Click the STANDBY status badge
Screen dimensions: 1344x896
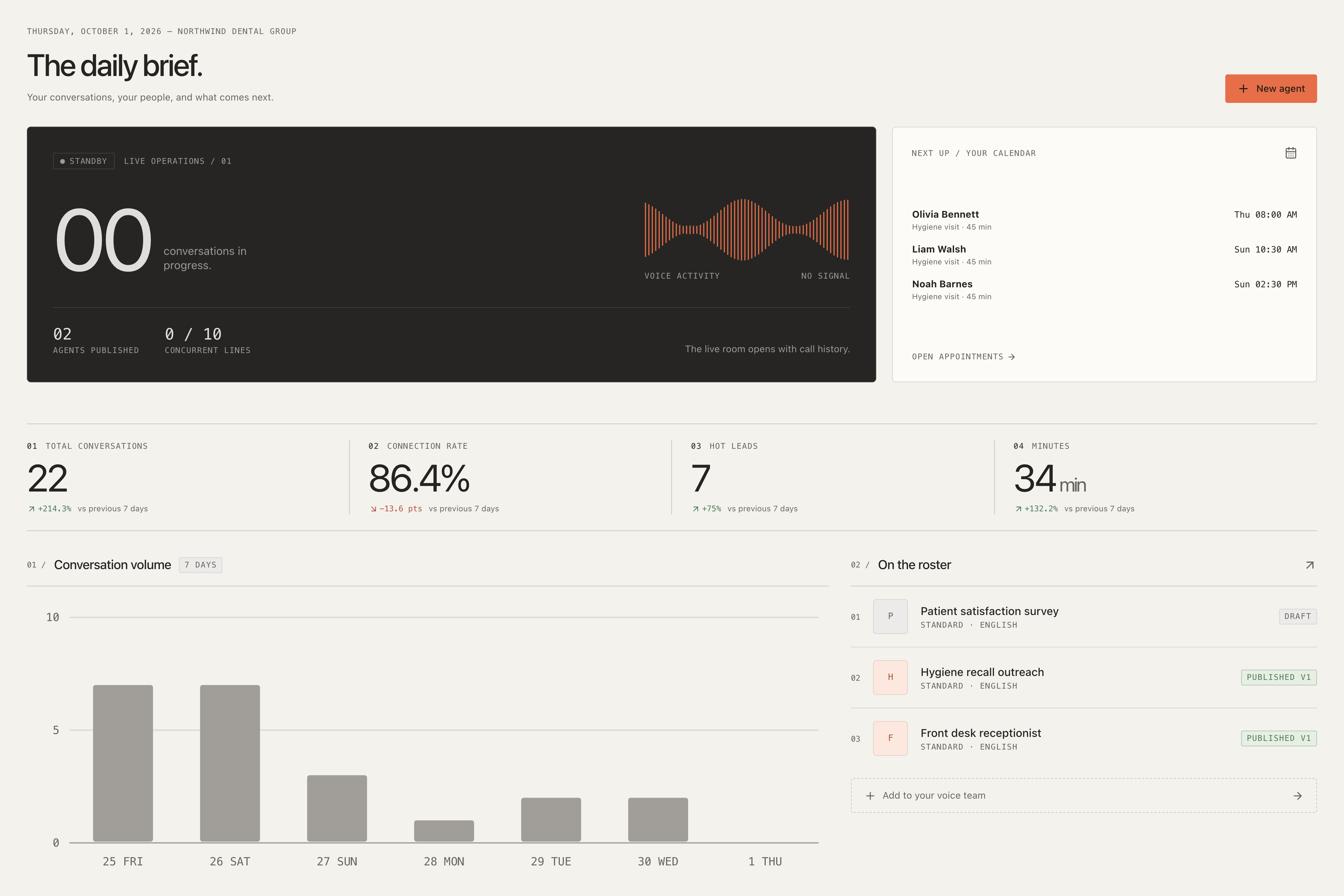[83, 161]
